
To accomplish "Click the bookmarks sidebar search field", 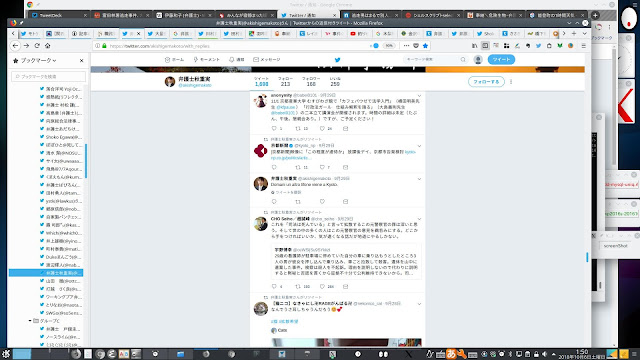I will pyautogui.click(x=49, y=76).
